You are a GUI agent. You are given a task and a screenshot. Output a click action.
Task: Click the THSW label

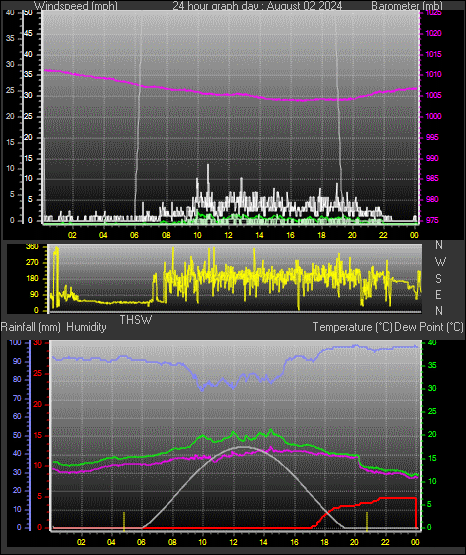click(x=136, y=320)
